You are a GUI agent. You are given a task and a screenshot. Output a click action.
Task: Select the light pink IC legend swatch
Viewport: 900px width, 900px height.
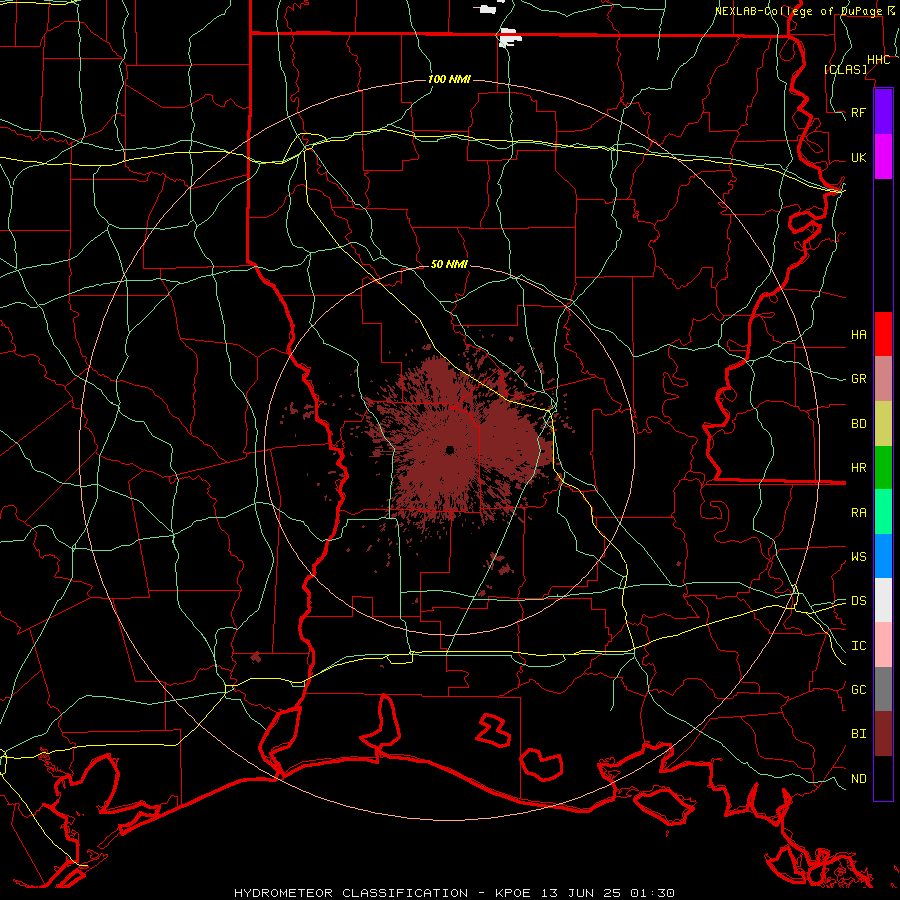(883, 645)
